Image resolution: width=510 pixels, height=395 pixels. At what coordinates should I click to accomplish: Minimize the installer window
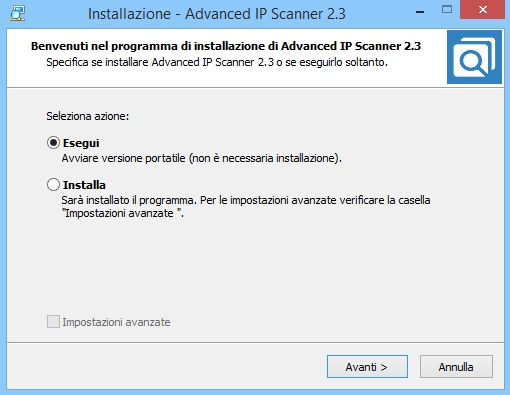(x=420, y=12)
